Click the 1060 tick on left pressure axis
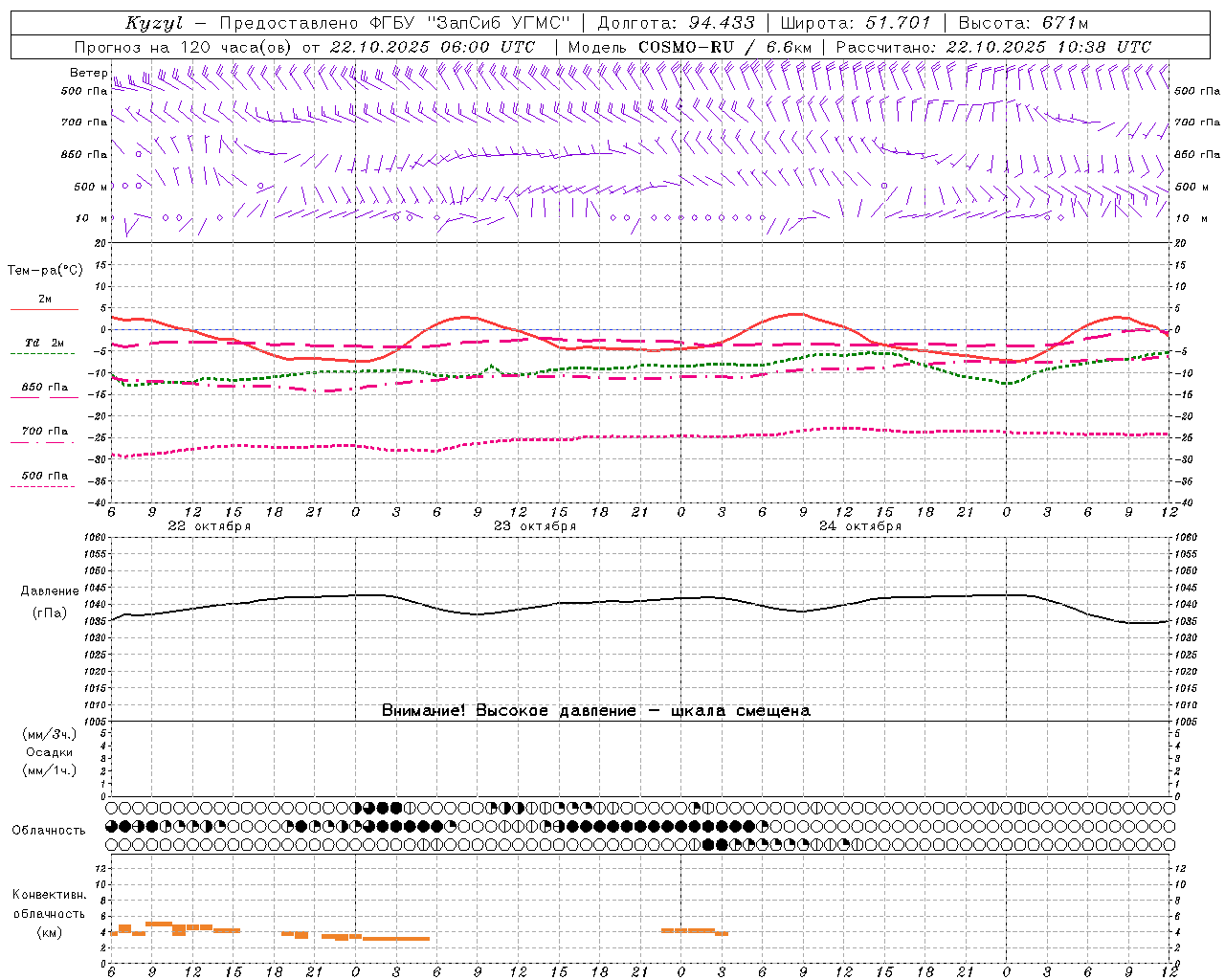The width and height of the screenshot is (1225, 980). coord(97,538)
